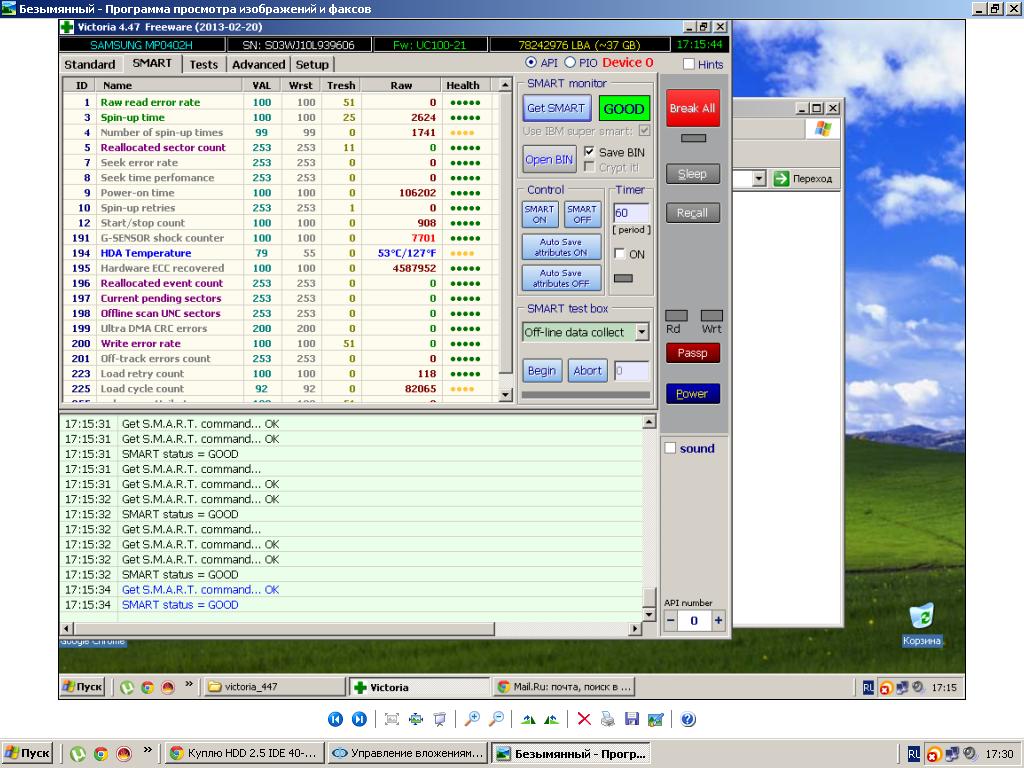Start slideshow using the projector screen icon

[x=439, y=719]
